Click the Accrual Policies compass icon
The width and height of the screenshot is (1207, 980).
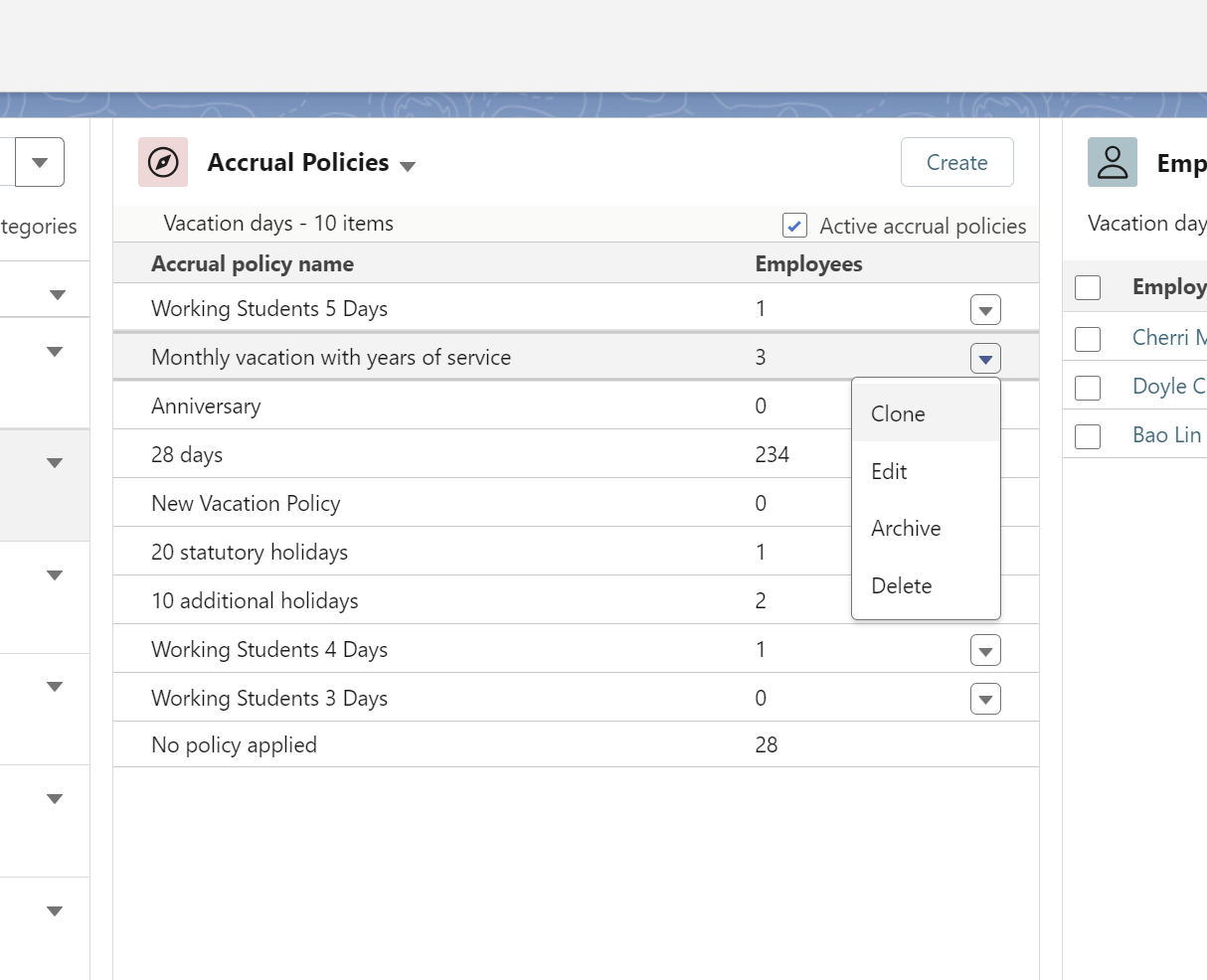point(163,162)
